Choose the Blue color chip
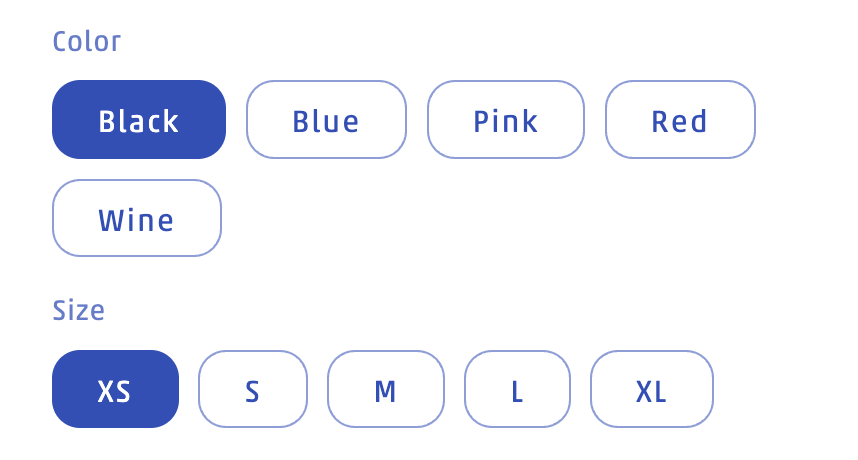The height and width of the screenshot is (460, 858). pos(326,120)
